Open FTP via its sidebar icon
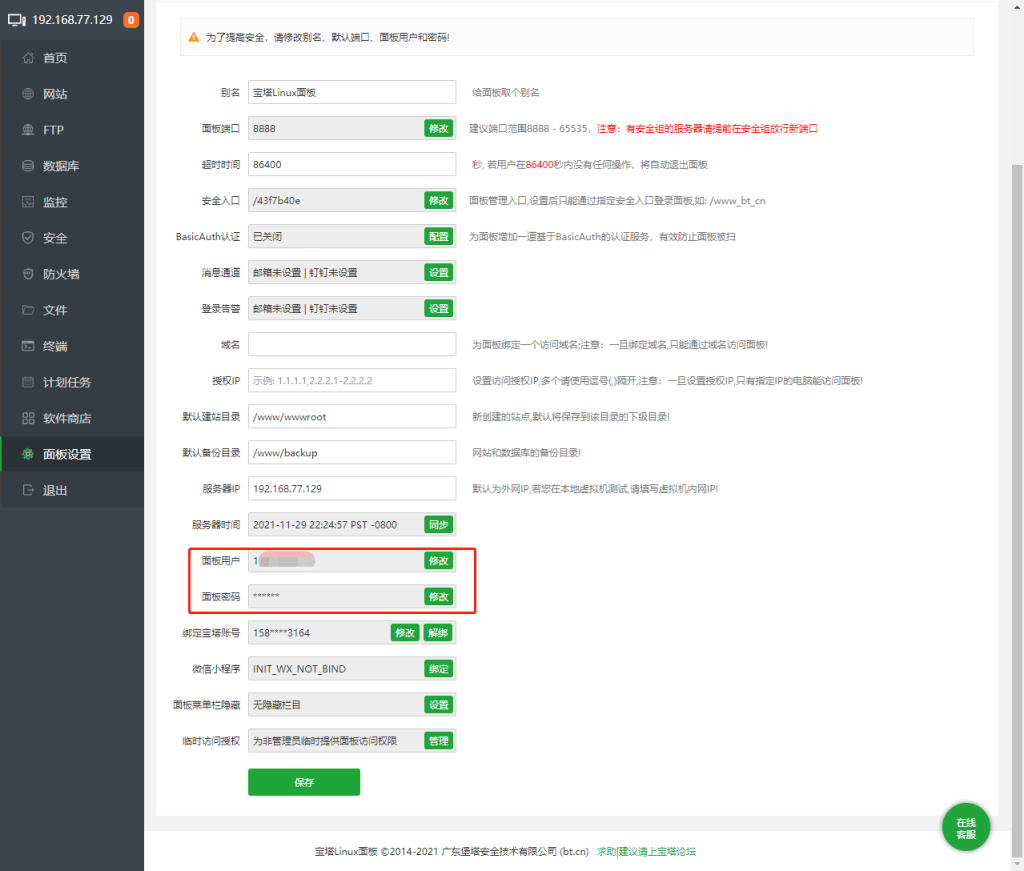Image resolution: width=1024 pixels, height=871 pixels. 29,130
